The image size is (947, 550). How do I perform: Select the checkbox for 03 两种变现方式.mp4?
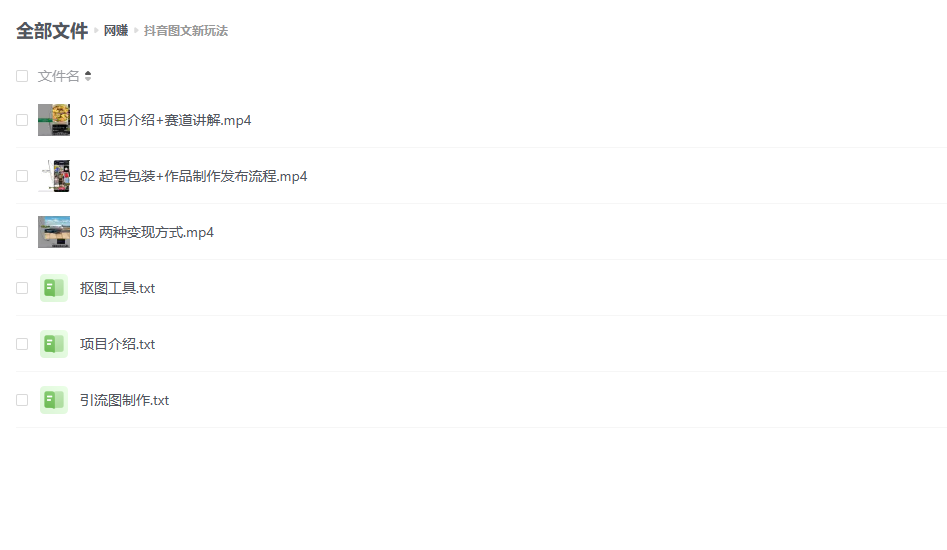point(22,232)
